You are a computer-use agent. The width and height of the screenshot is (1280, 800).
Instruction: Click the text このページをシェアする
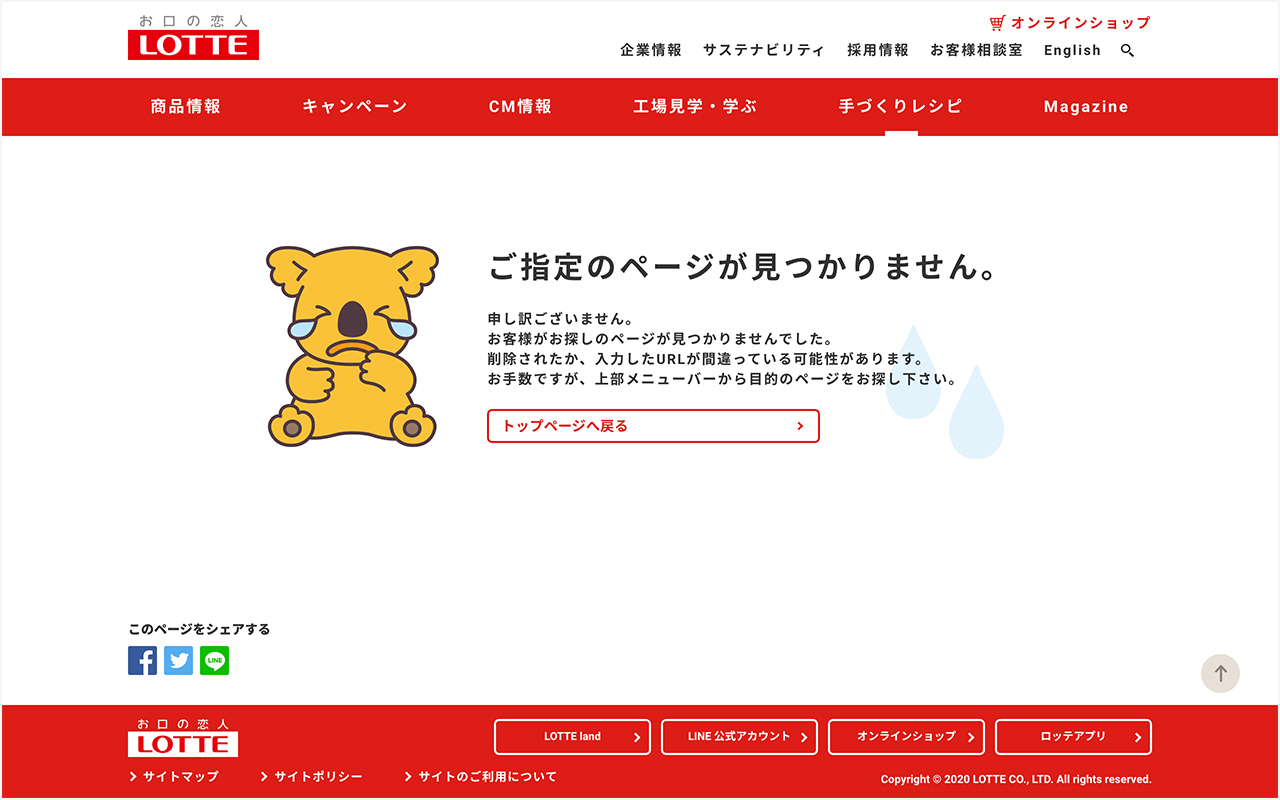click(199, 629)
